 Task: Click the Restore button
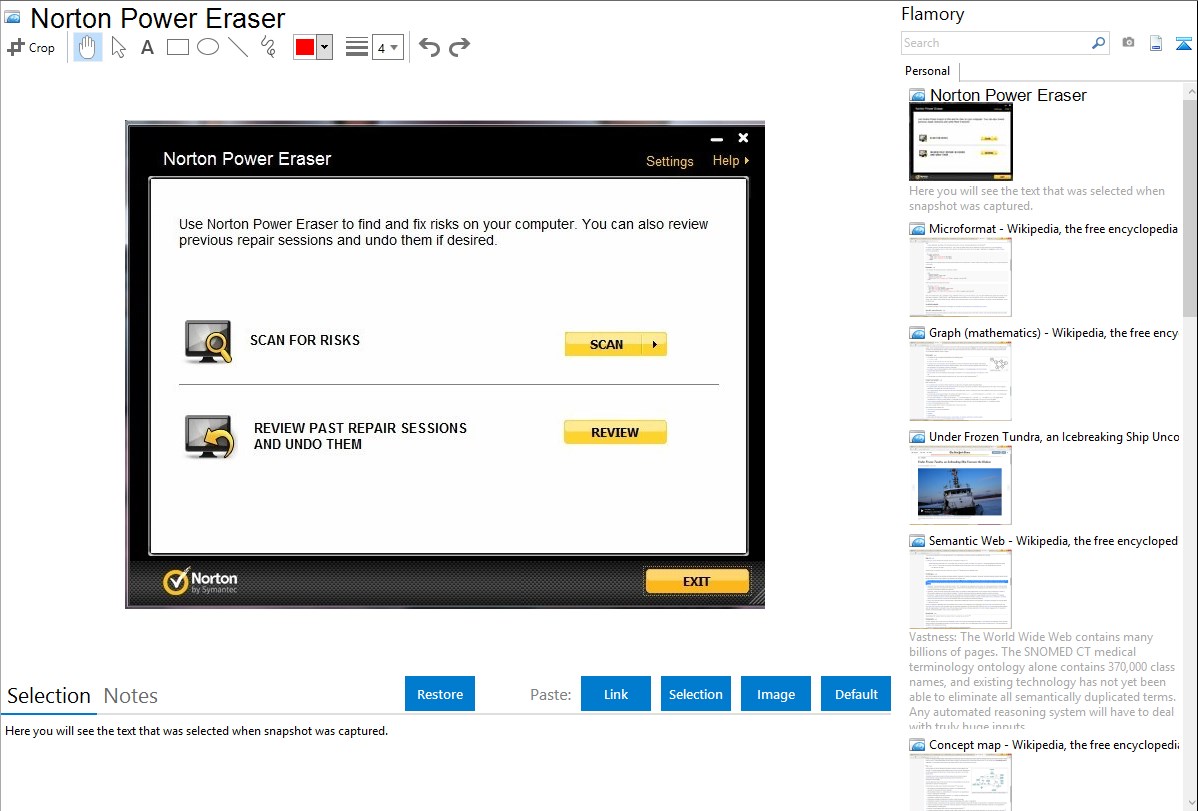pyautogui.click(x=440, y=694)
